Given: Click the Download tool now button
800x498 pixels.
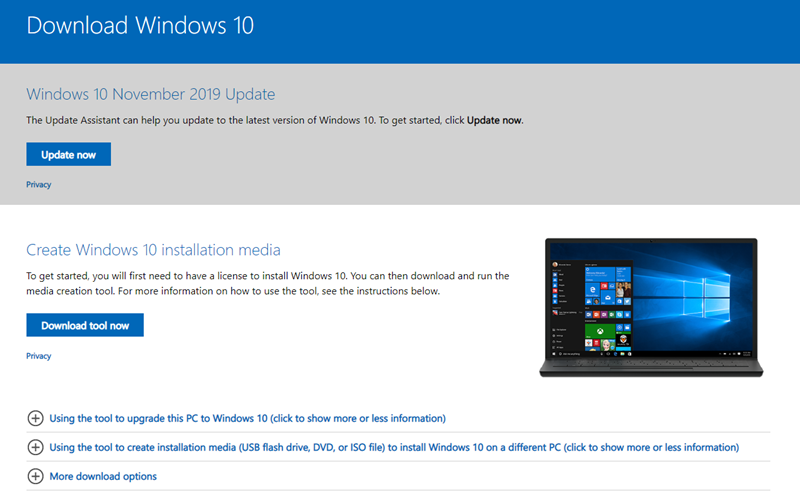Looking at the screenshot, I should click(x=85, y=325).
